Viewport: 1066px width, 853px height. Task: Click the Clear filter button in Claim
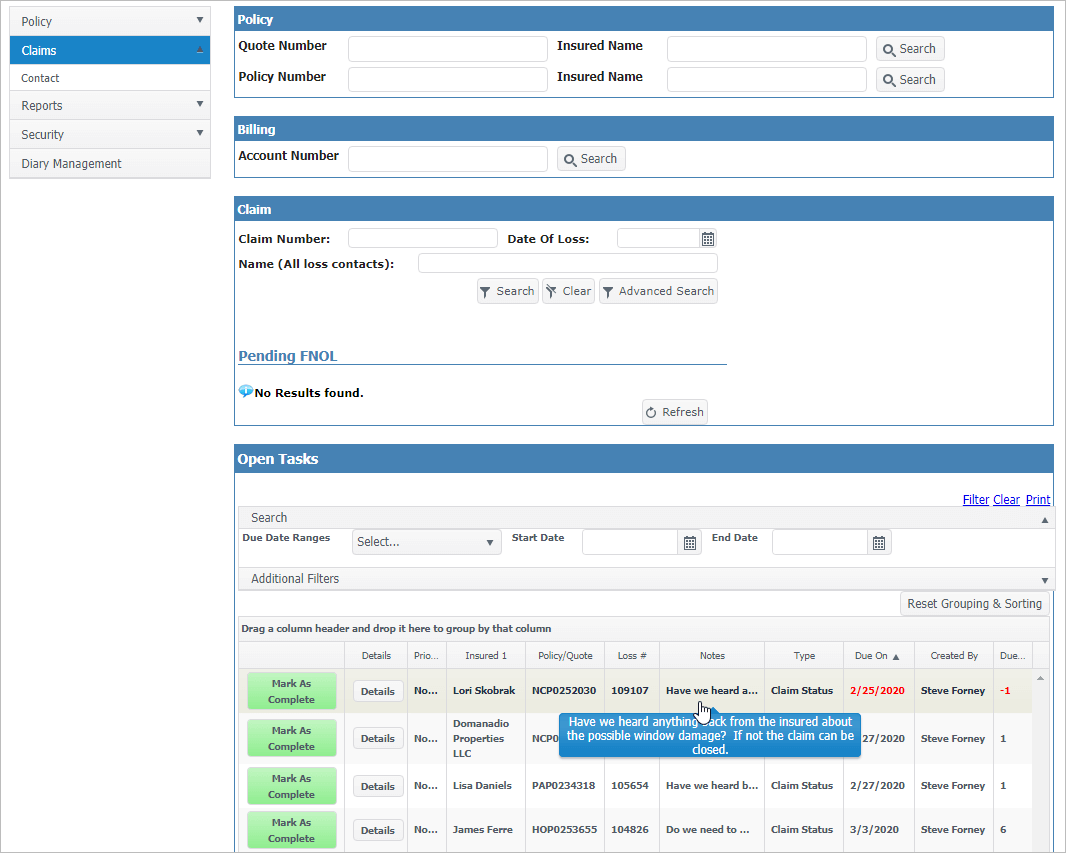[x=568, y=291]
